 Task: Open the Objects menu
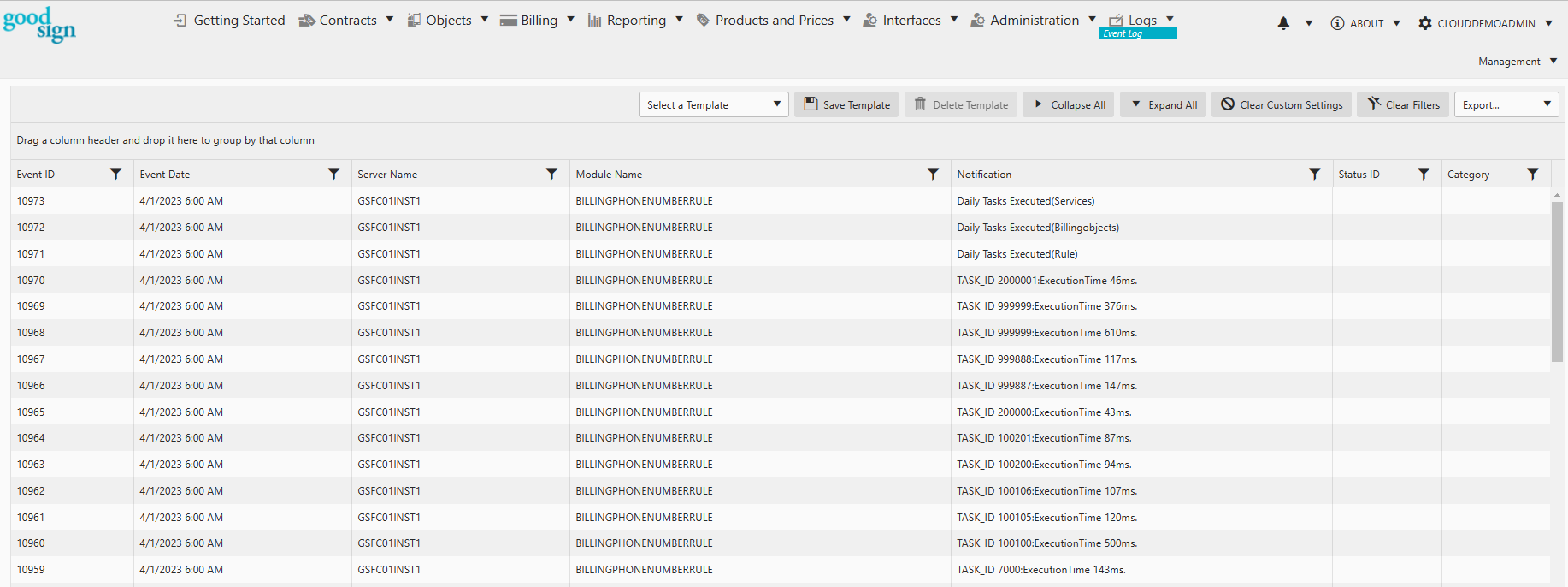[449, 20]
